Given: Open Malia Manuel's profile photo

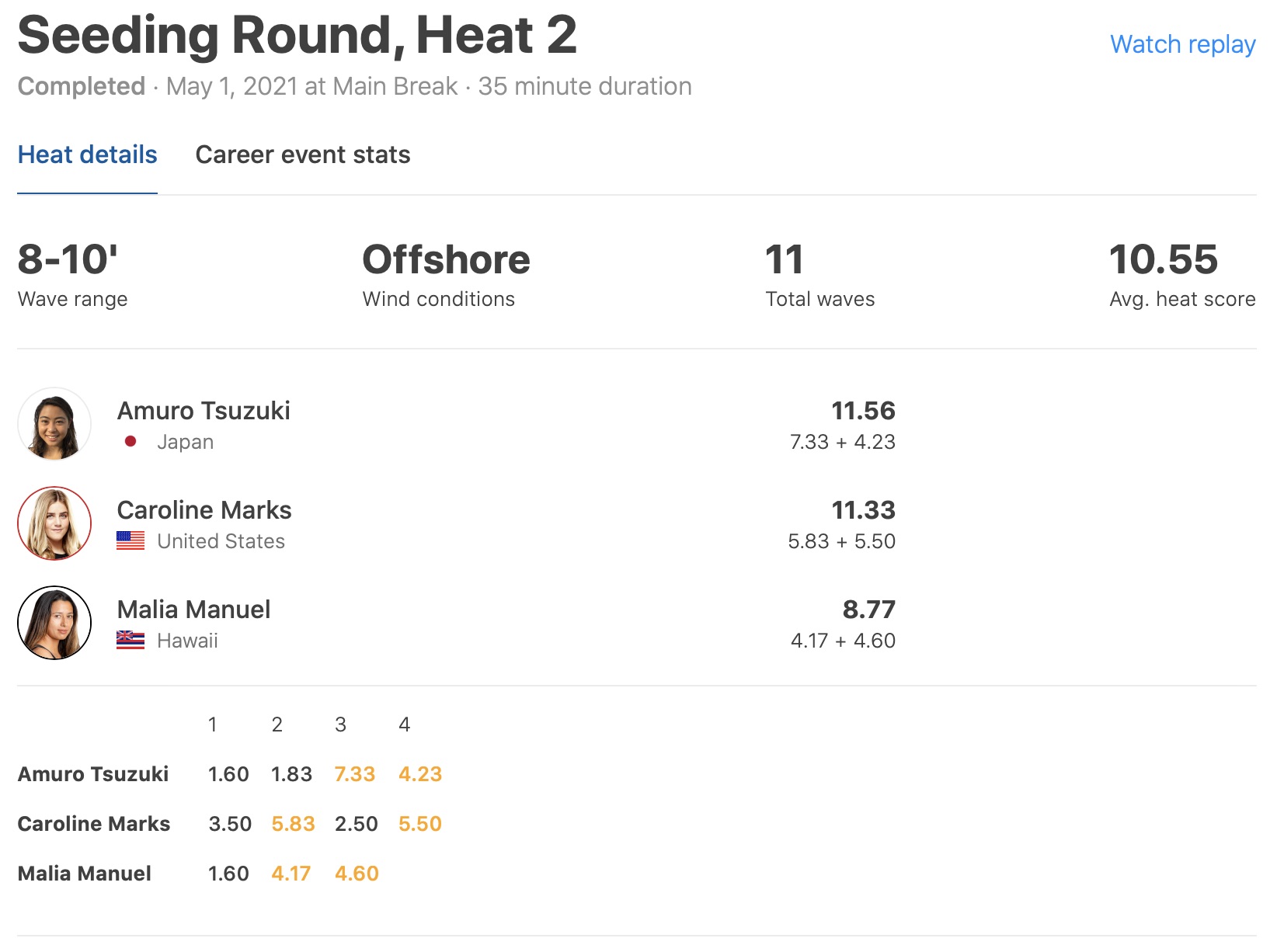Looking at the screenshot, I should point(54,623).
